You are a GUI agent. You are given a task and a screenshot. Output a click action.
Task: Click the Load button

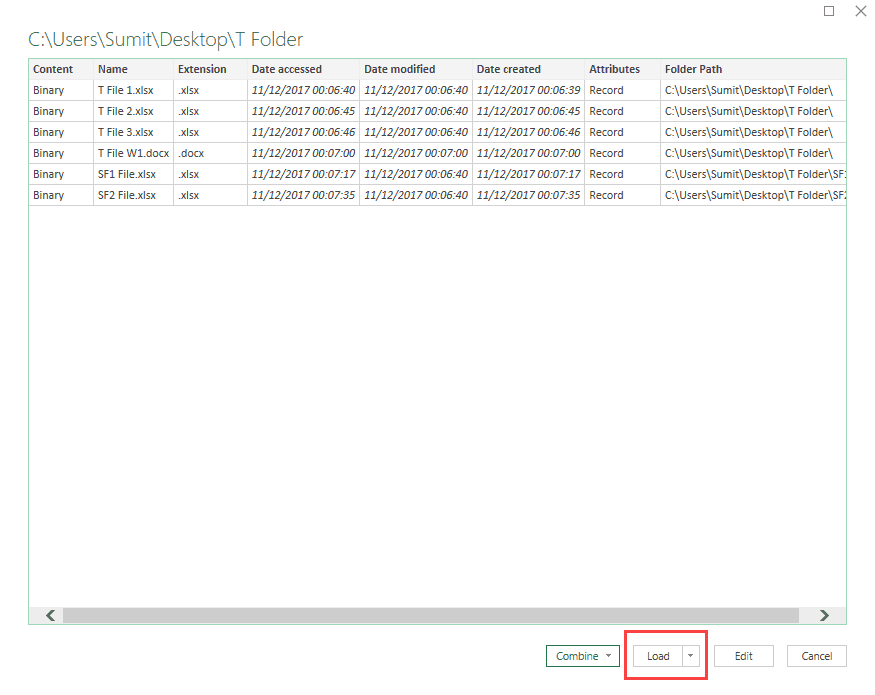tap(658, 655)
